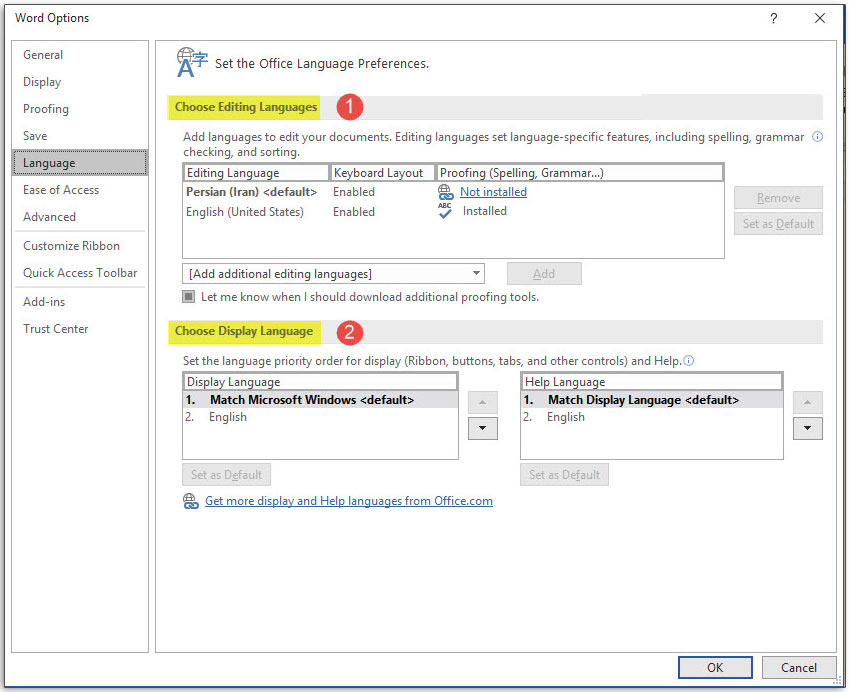
Task: Open the Add-ins category
Action: [x=80, y=302]
